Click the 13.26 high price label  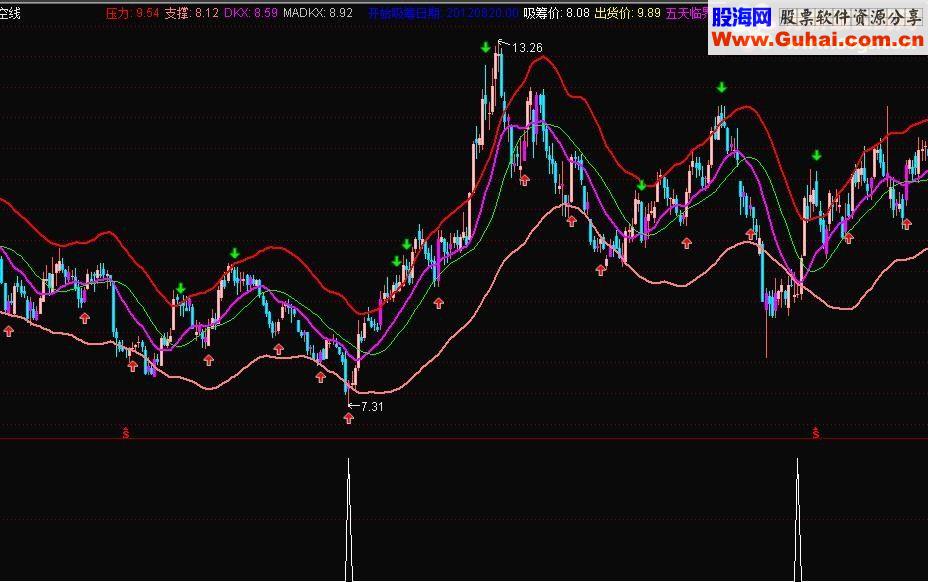(x=527, y=48)
